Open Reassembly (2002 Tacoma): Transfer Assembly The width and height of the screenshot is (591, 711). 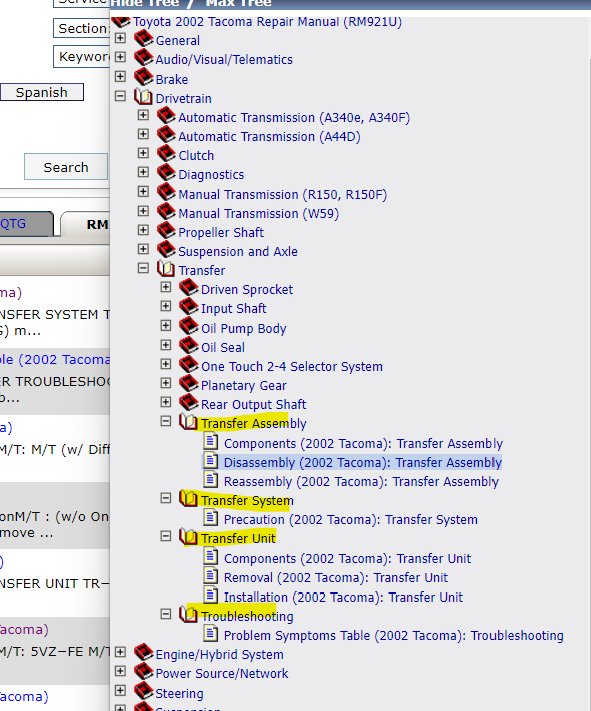click(x=361, y=482)
